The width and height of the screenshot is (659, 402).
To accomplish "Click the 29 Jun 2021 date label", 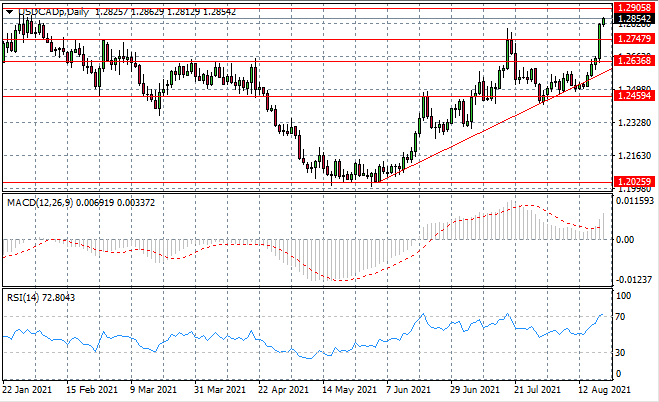I will [473, 388].
